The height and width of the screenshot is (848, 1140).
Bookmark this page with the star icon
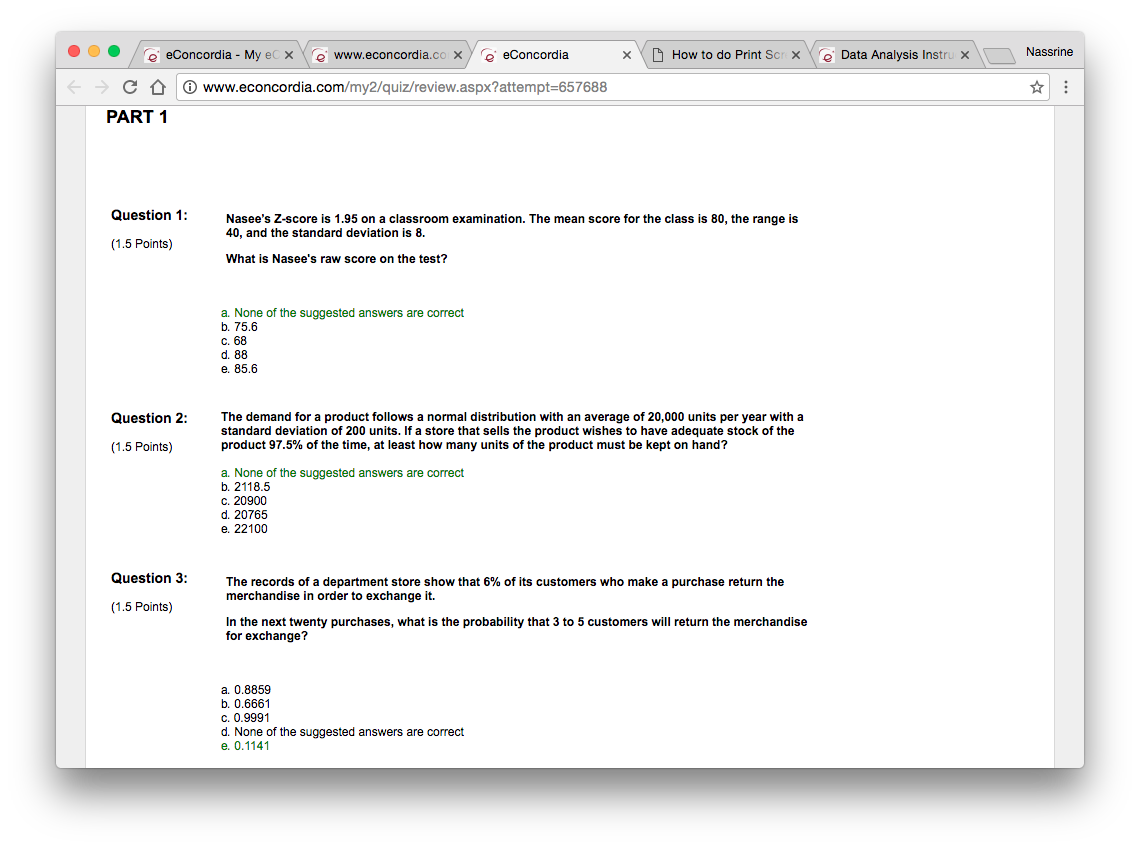tap(1037, 87)
